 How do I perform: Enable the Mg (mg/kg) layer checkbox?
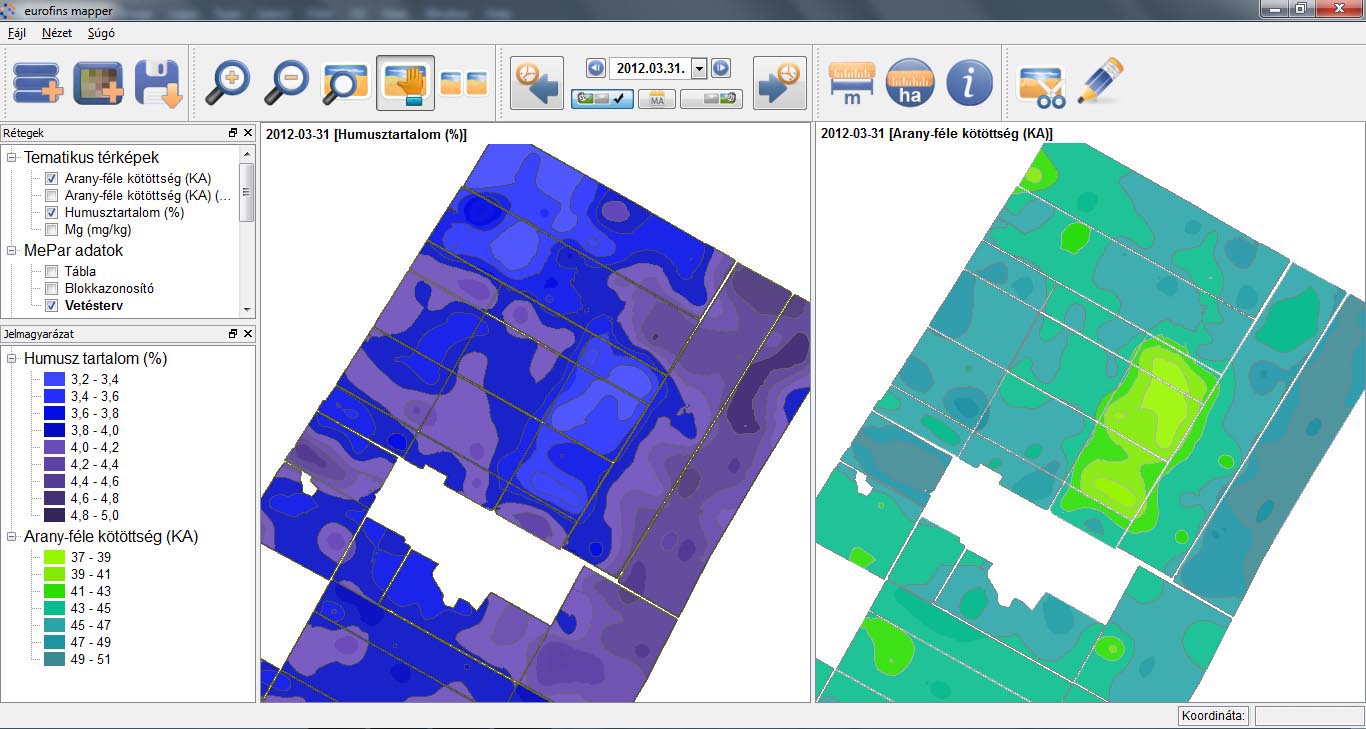tap(52, 230)
